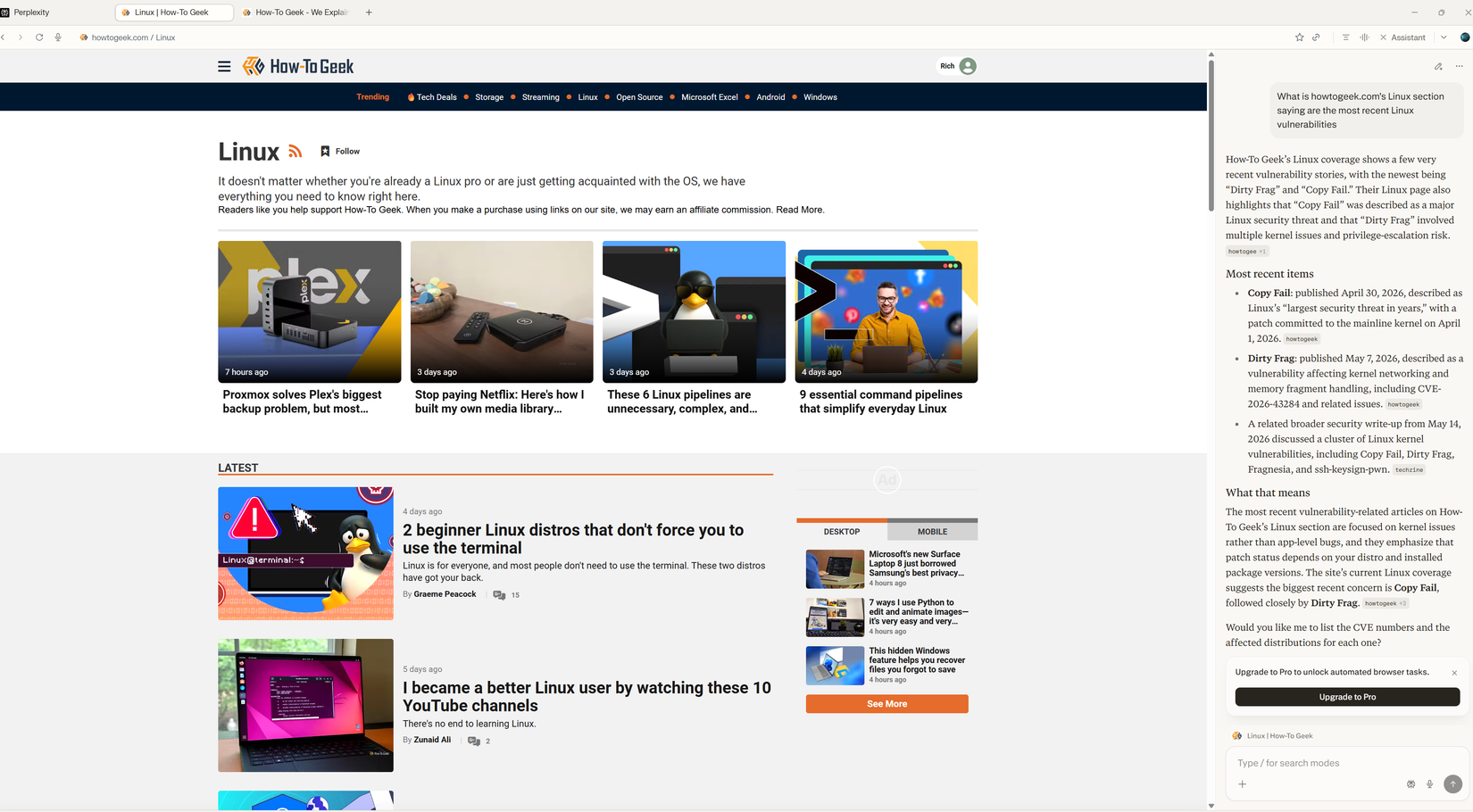Open 'These 6 Linux pipelines are unnecessary' headline
The width and height of the screenshot is (1473, 812).
pyautogui.click(x=682, y=402)
